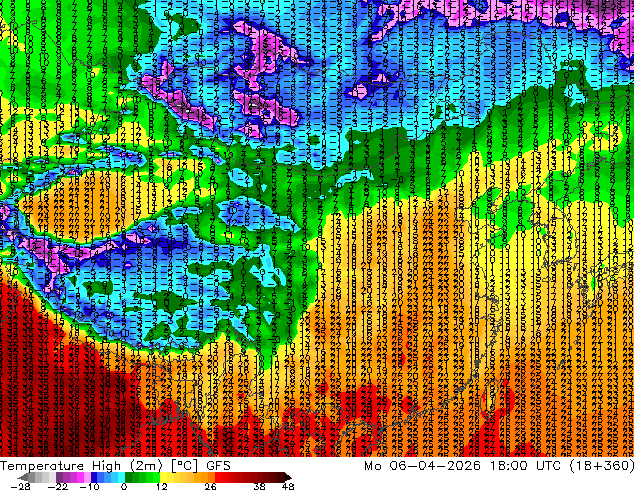Click the -22 label on the color scale
634x490 pixels.
58,486
